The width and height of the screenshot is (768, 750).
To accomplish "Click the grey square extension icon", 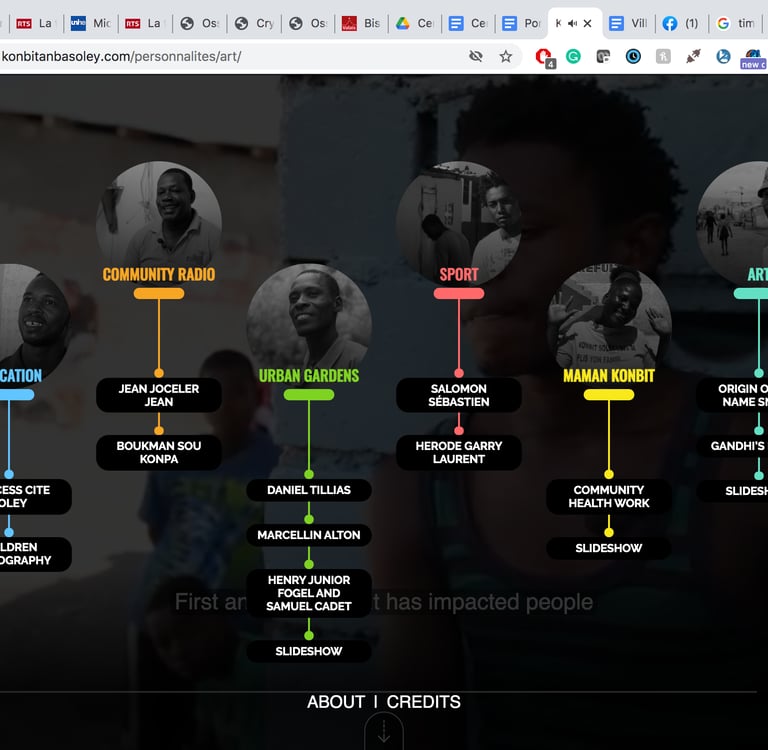I will (663, 57).
